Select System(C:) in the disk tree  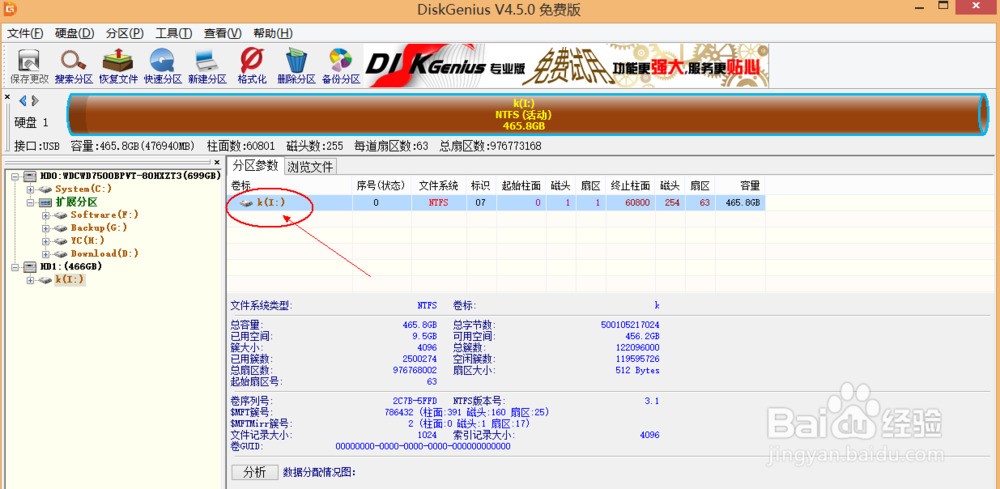click(x=84, y=189)
